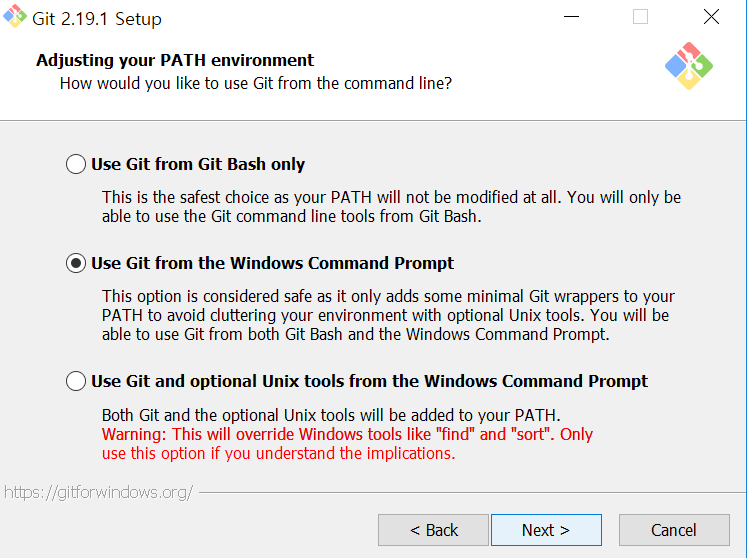This screenshot has height=558, width=747.
Task: Click the 'Use Git from Git Bash only' label
Action: coord(198,164)
